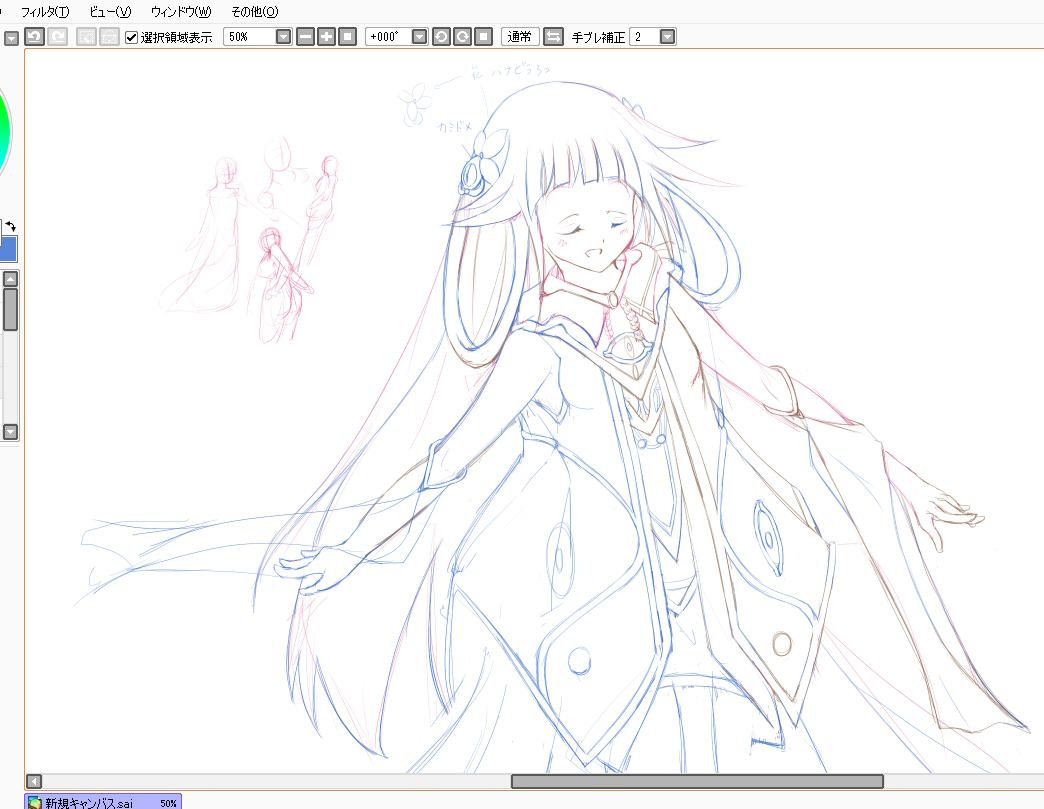This screenshot has width=1044, height=809.
Task: Select the 新規キャンバス.sai canvas tab
Action: tap(103, 802)
